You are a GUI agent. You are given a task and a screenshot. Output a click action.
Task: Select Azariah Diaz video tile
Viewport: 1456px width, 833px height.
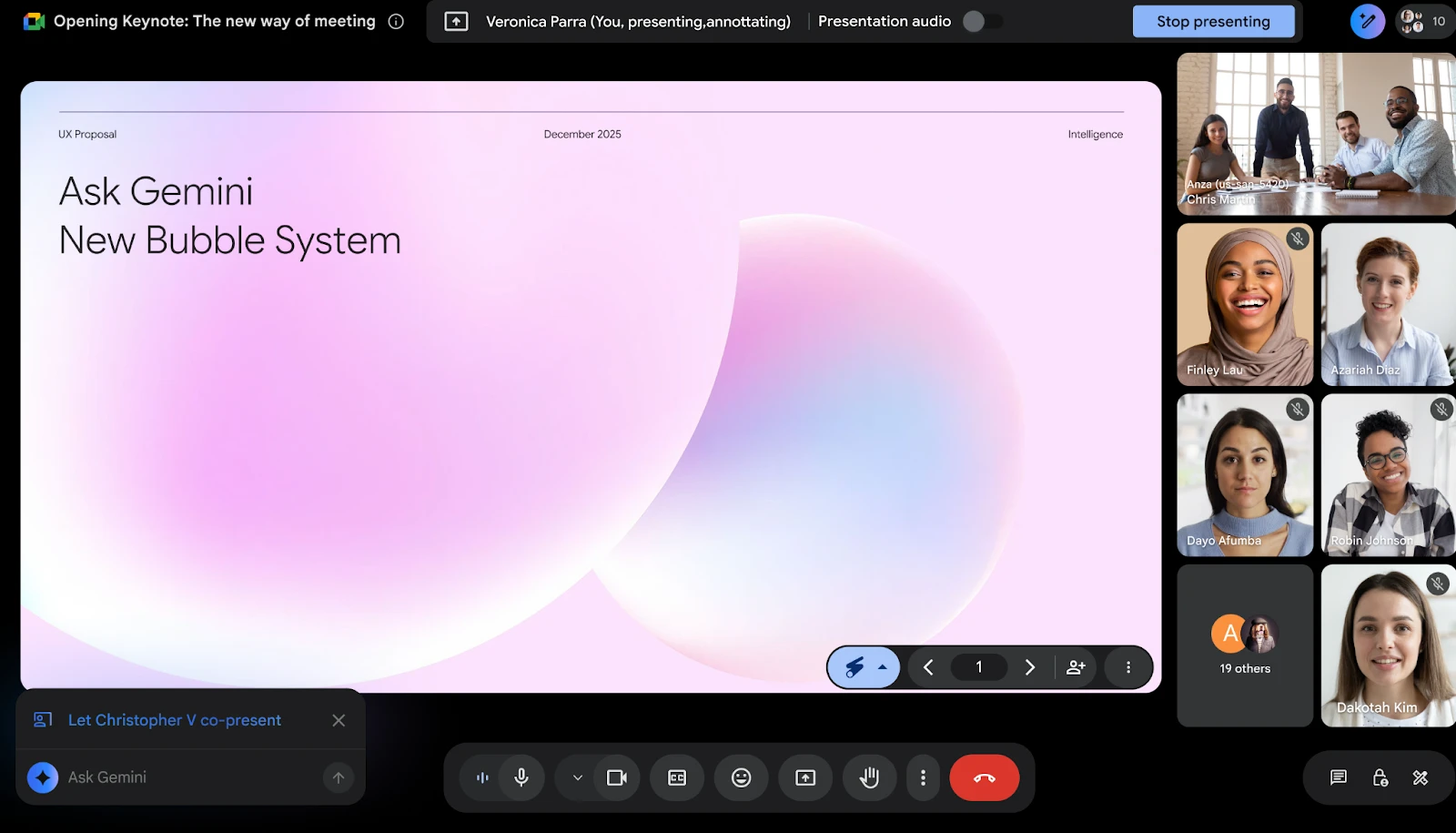(1389, 304)
